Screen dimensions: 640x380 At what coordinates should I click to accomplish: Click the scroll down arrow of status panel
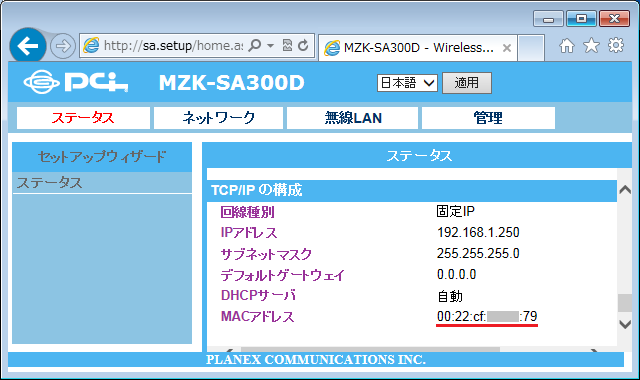[625, 324]
